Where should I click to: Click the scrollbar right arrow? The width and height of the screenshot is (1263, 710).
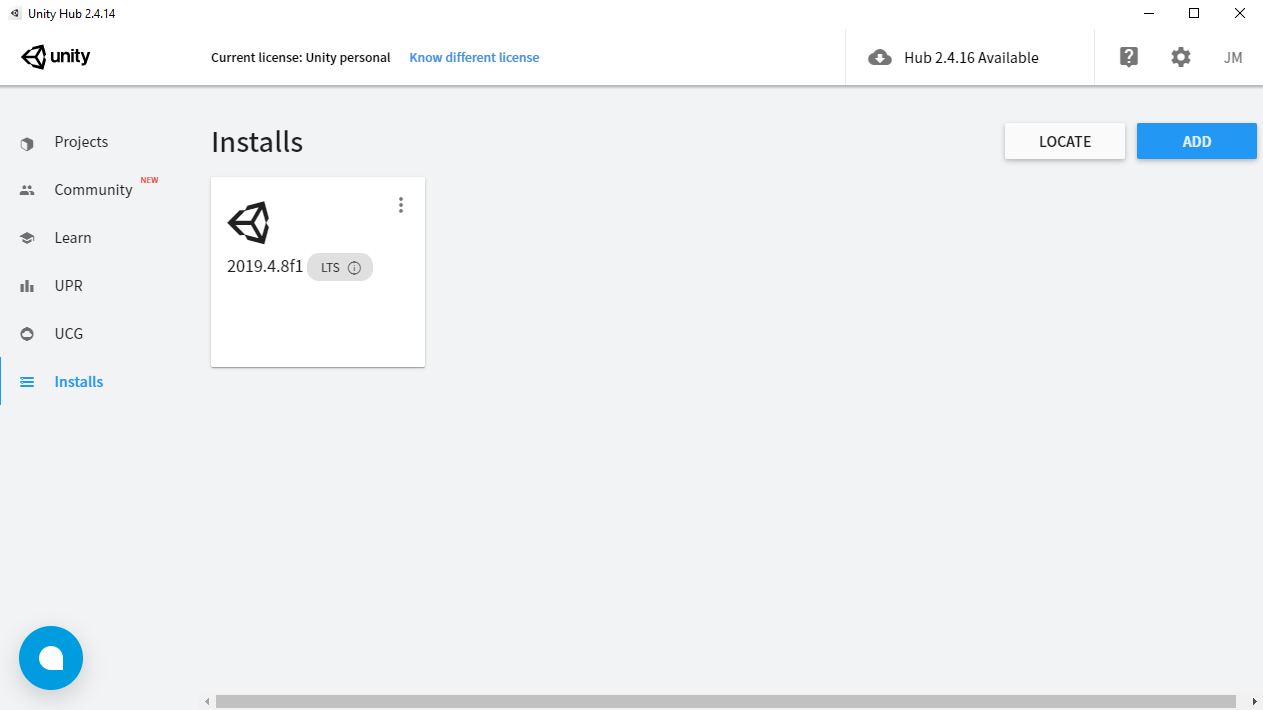(1254, 702)
